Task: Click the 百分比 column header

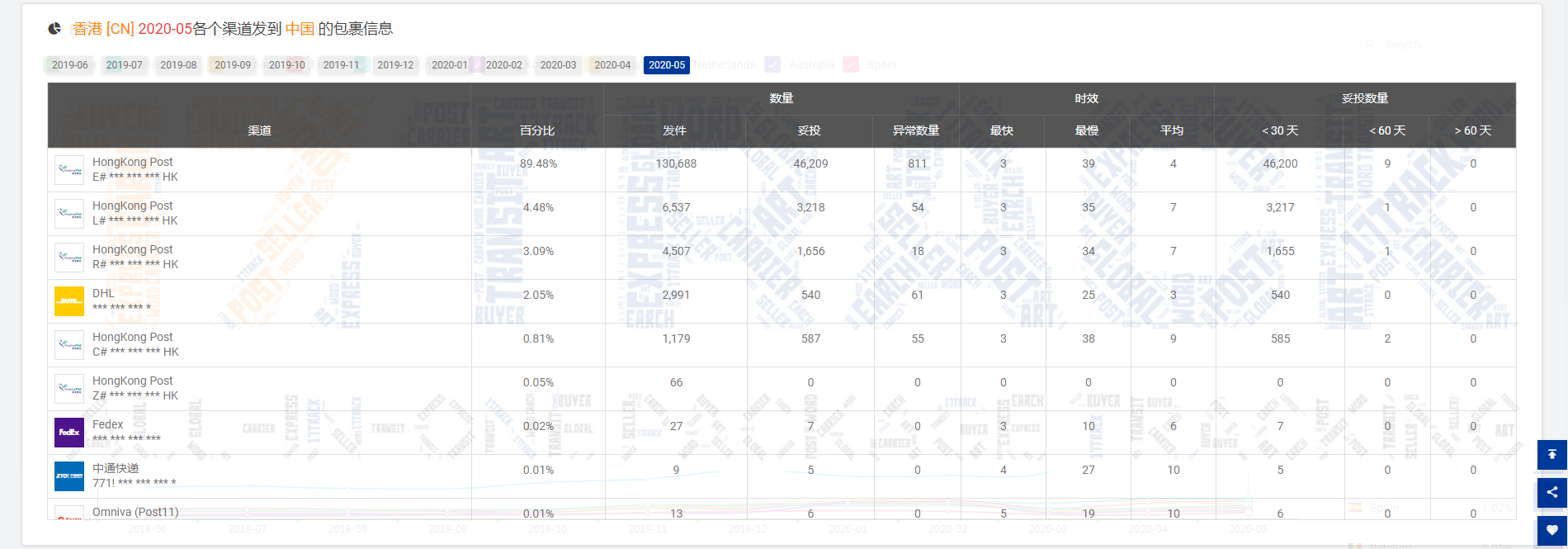Action: [x=537, y=130]
